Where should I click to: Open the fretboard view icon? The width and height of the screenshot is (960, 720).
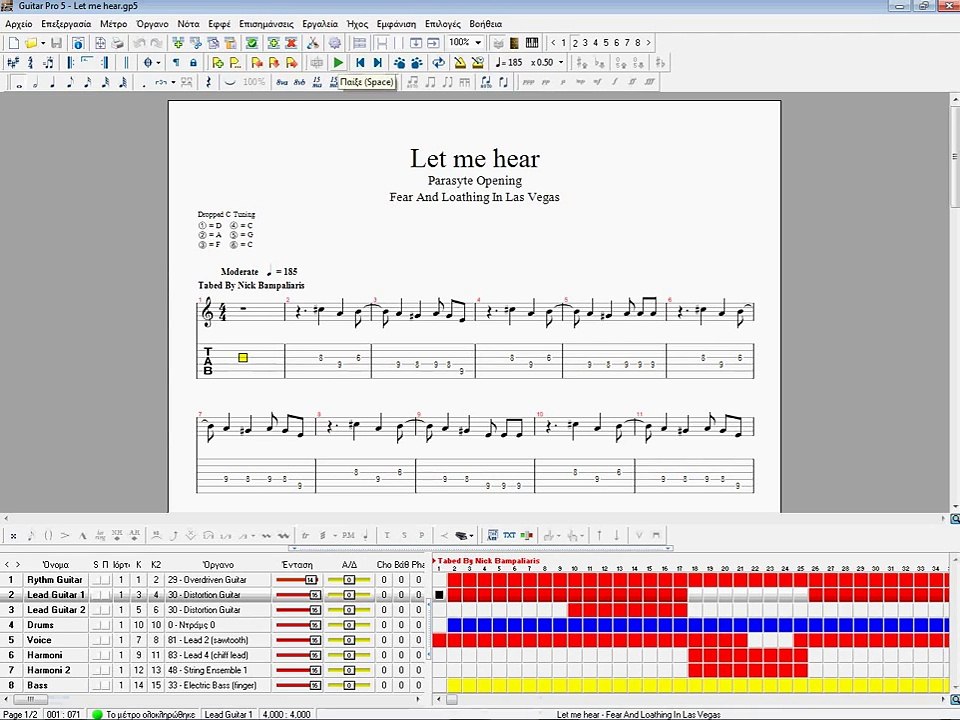pyautogui.click(x=514, y=43)
